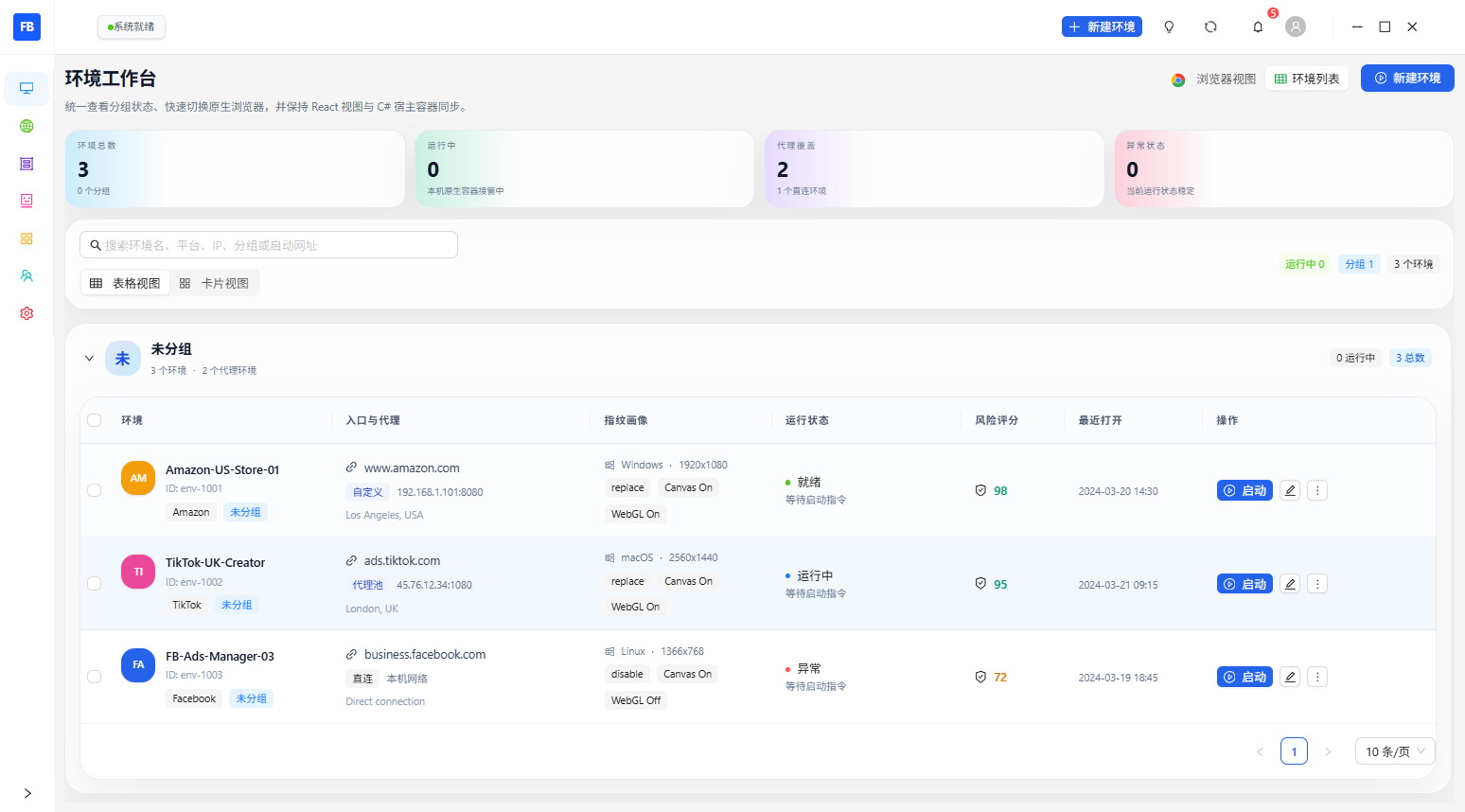Open more options for TikTok-UK-Creator row
Image resolution: width=1465 pixels, height=812 pixels.
(1317, 584)
